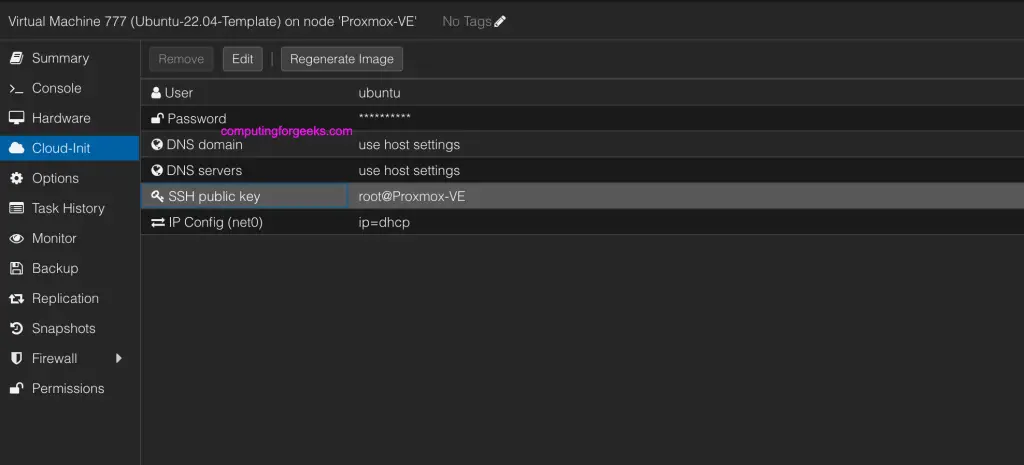The width and height of the screenshot is (1024, 465).
Task: Open the Permissions section
Action: coord(69,389)
